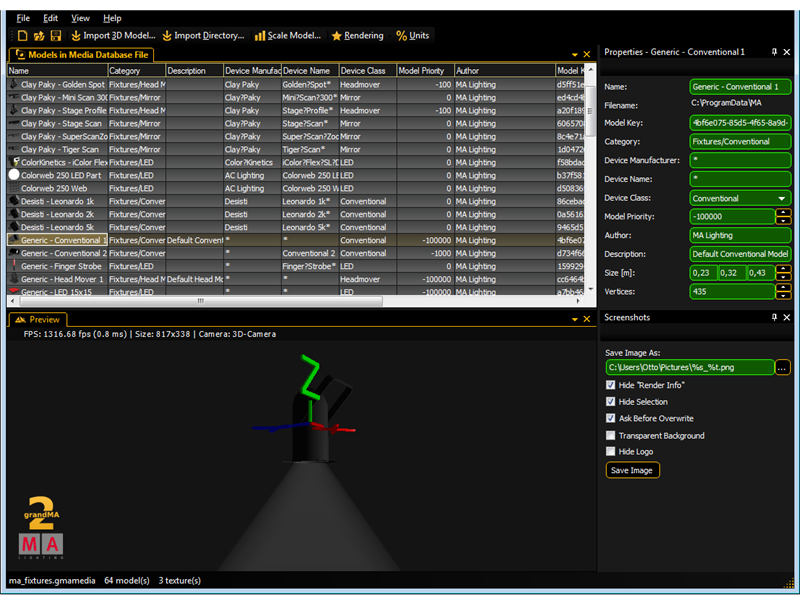Select Clay Paky - Tiger Scan row

tap(296, 149)
